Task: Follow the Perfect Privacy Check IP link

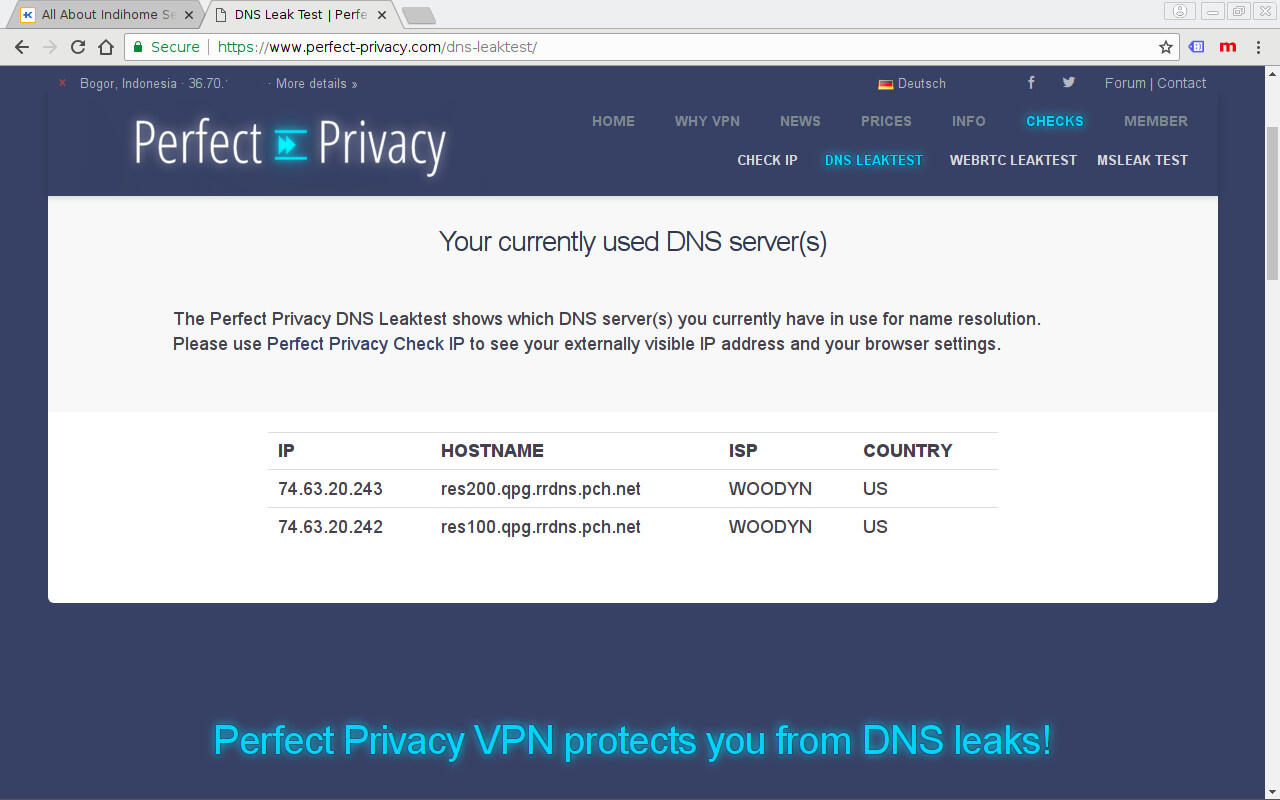Action: pyautogui.click(x=366, y=344)
